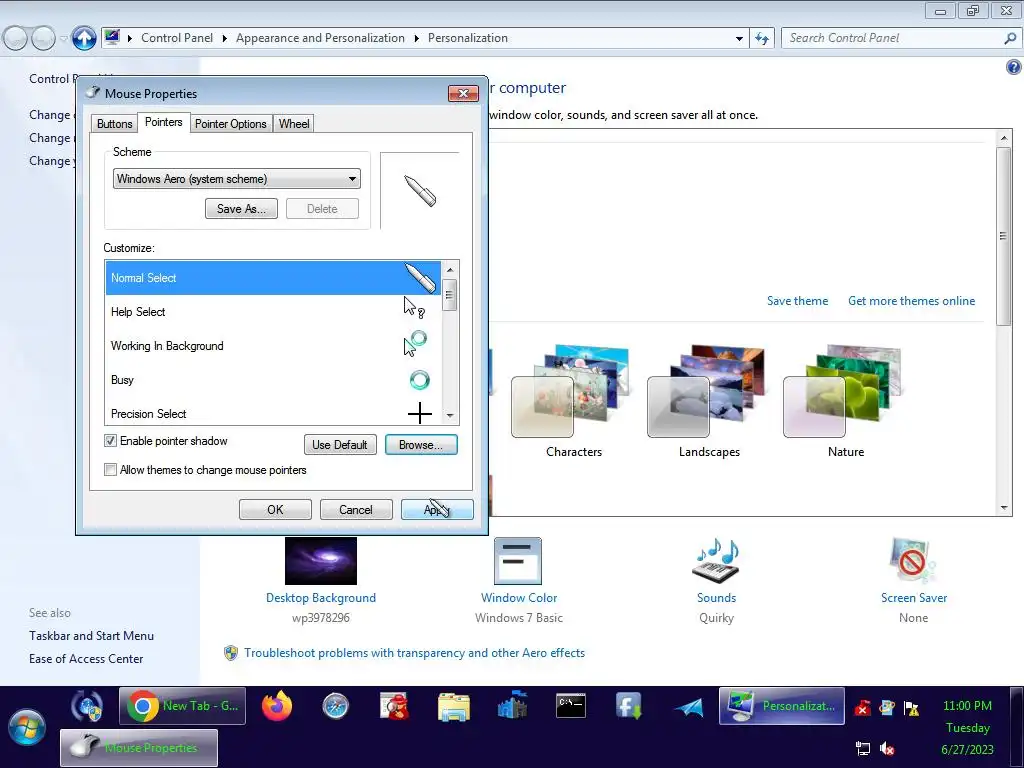Screen dimensions: 1024x768
Task: Open Desktop Background galaxy icon
Action: [x=321, y=560]
